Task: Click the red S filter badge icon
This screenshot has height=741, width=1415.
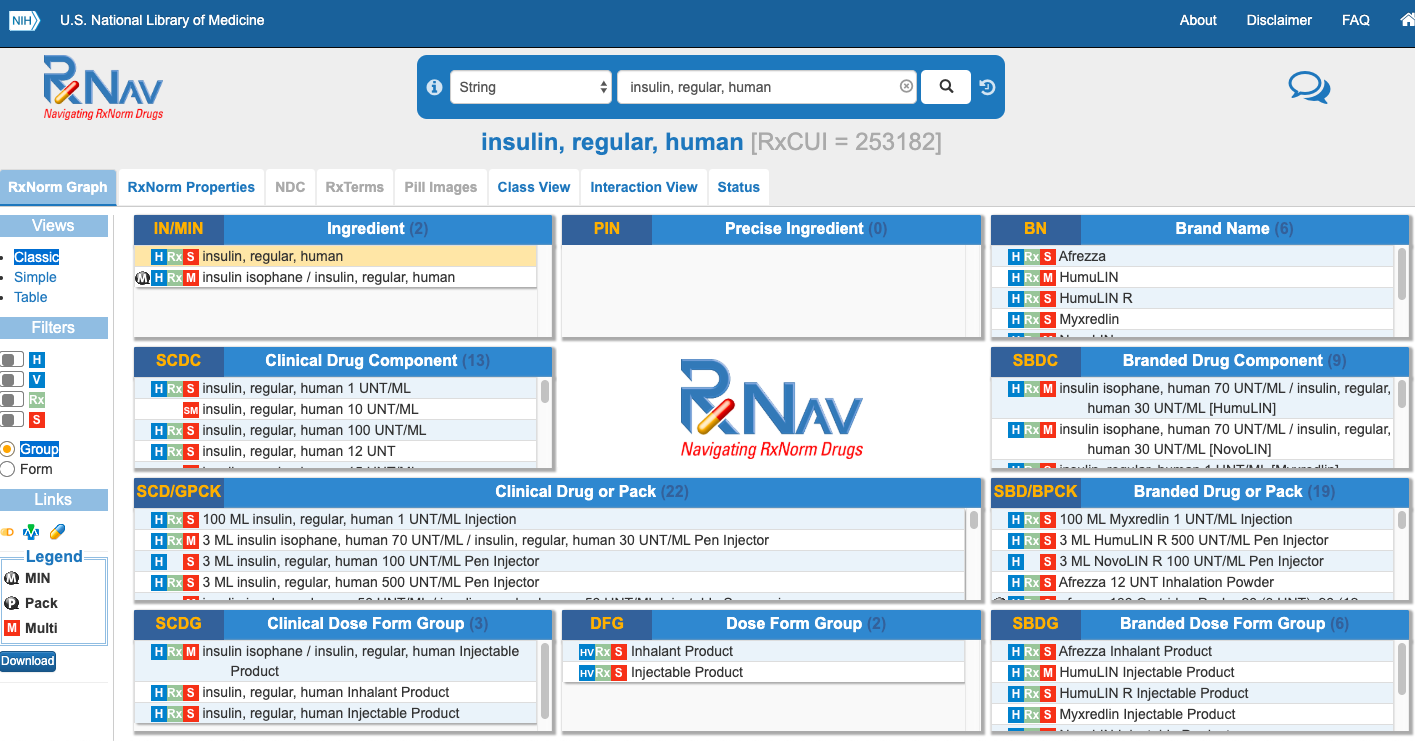Action: (x=37, y=419)
